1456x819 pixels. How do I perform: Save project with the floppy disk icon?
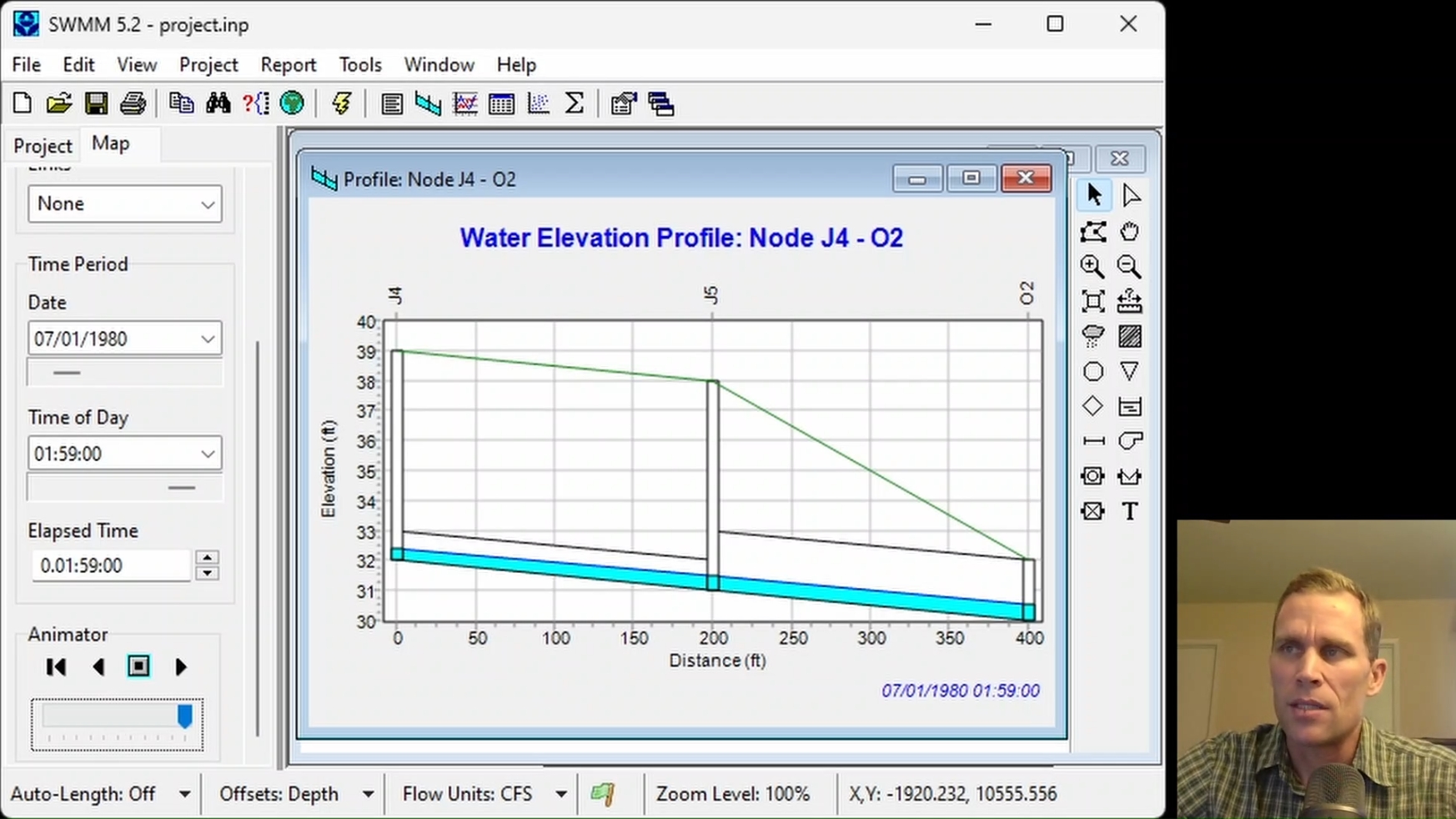96,103
